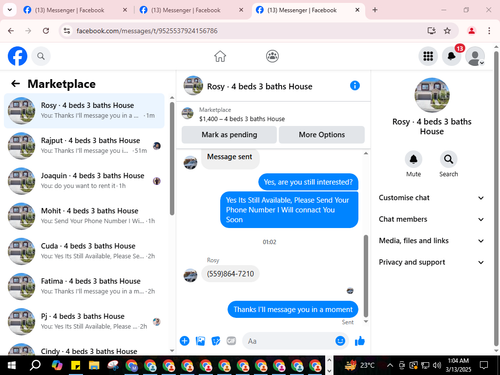Click the phone number message (559)864-7210

pos(230,274)
